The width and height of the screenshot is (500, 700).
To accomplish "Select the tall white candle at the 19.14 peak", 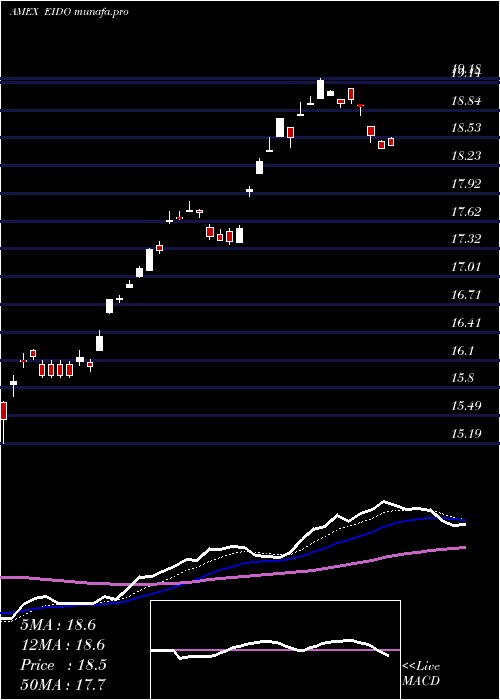I will pos(320,89).
